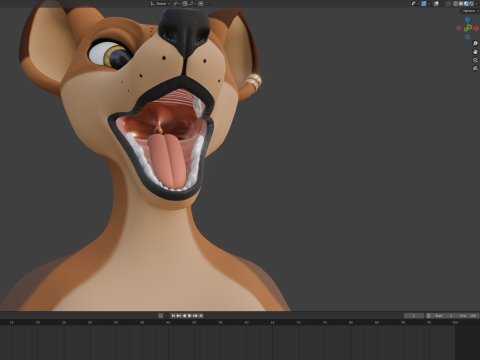Viewport: 480px width, 360px height.
Task: Toggle the auto keying record button
Action: (161, 316)
